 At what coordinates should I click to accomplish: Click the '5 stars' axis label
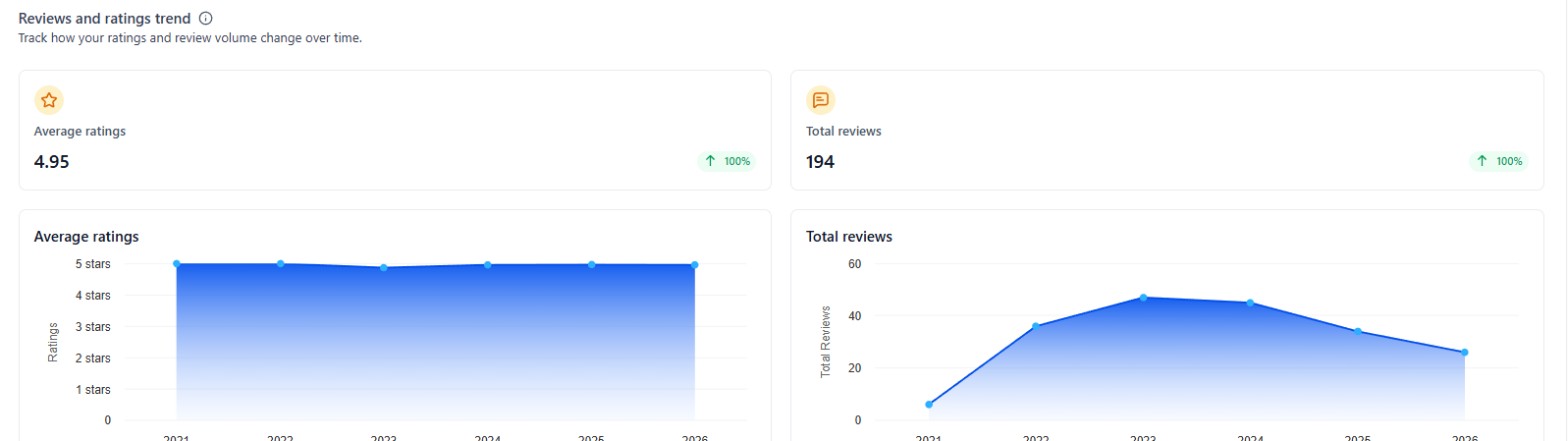click(92, 264)
